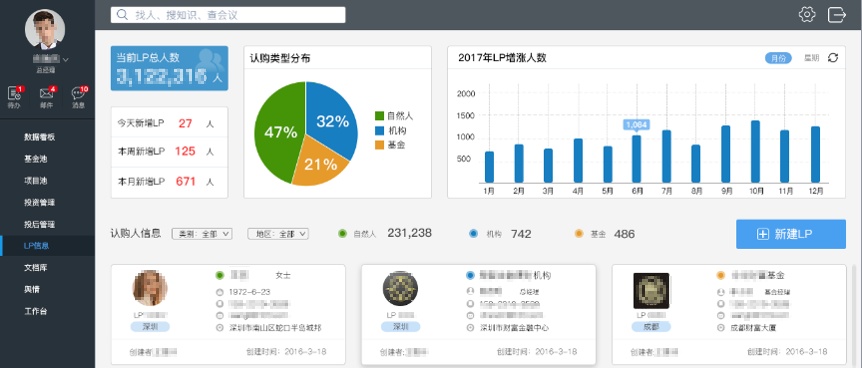Viewport: 862px width, 368px height.
Task: Expand the user name chevron under avatar
Action: (x=66, y=59)
